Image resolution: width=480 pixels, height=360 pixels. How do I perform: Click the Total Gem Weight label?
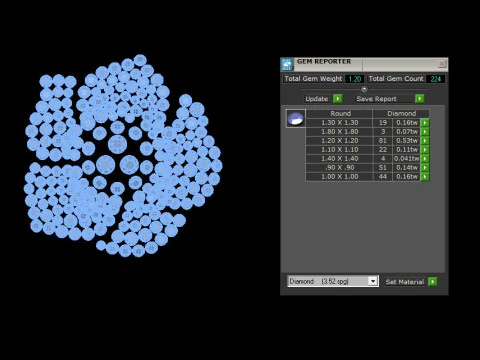point(313,79)
